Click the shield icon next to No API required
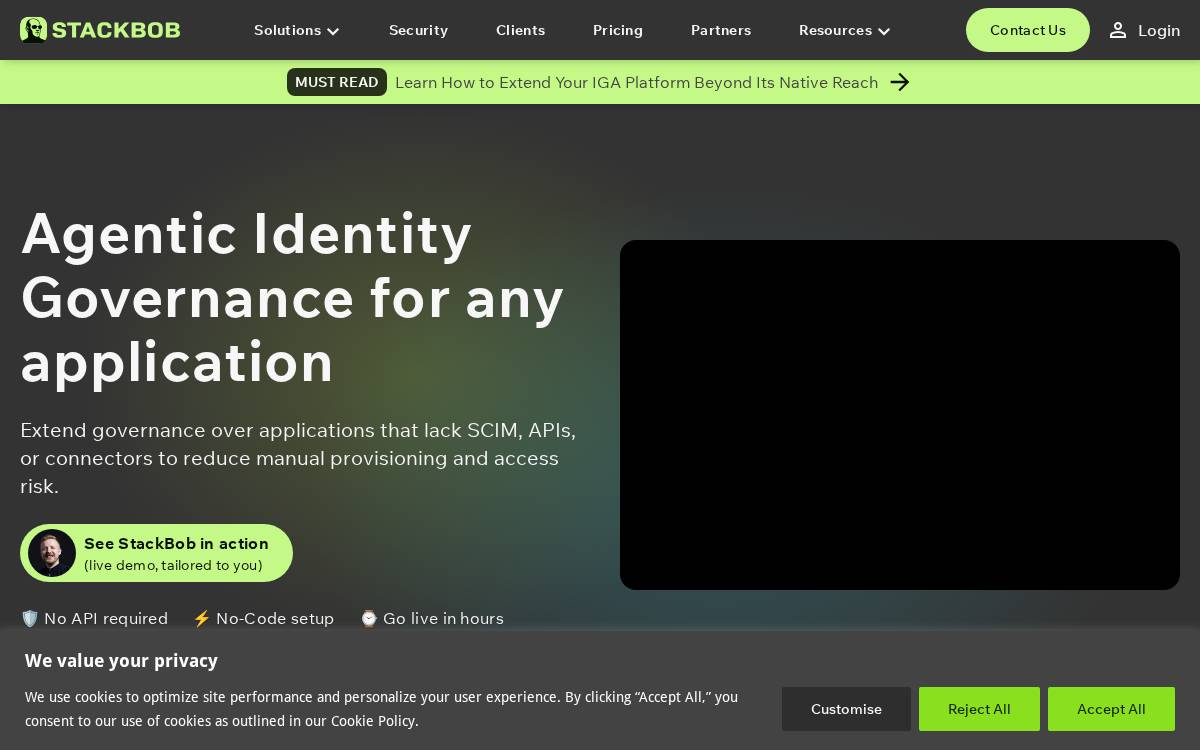Viewport: 1200px width, 750px height. 30,619
